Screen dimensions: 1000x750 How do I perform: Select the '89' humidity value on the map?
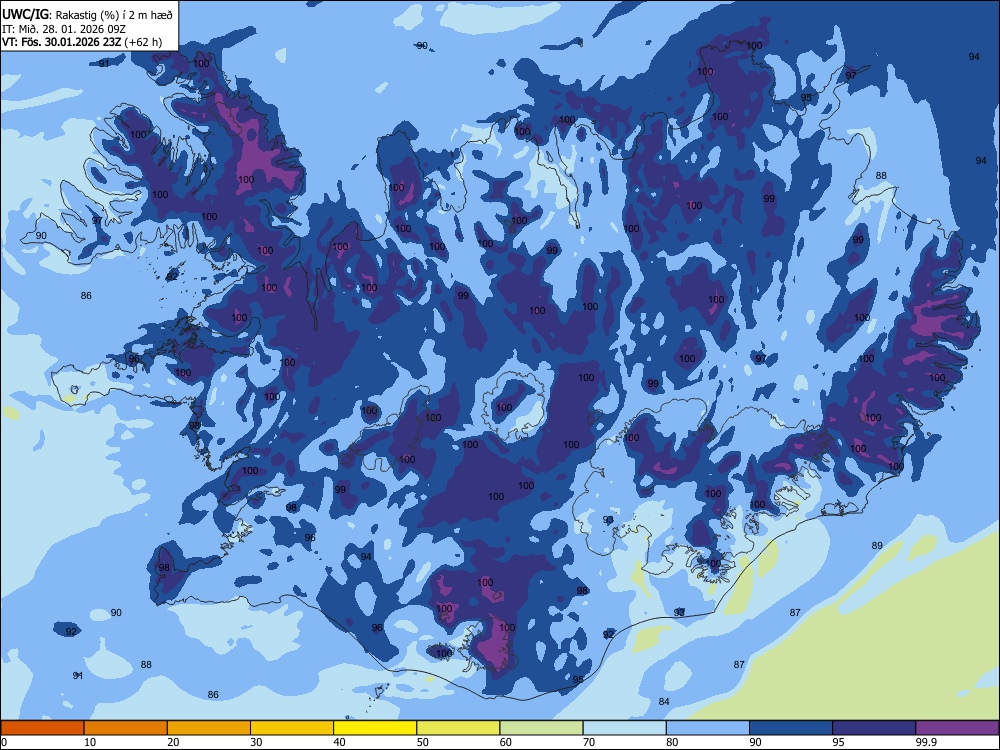pos(878,545)
